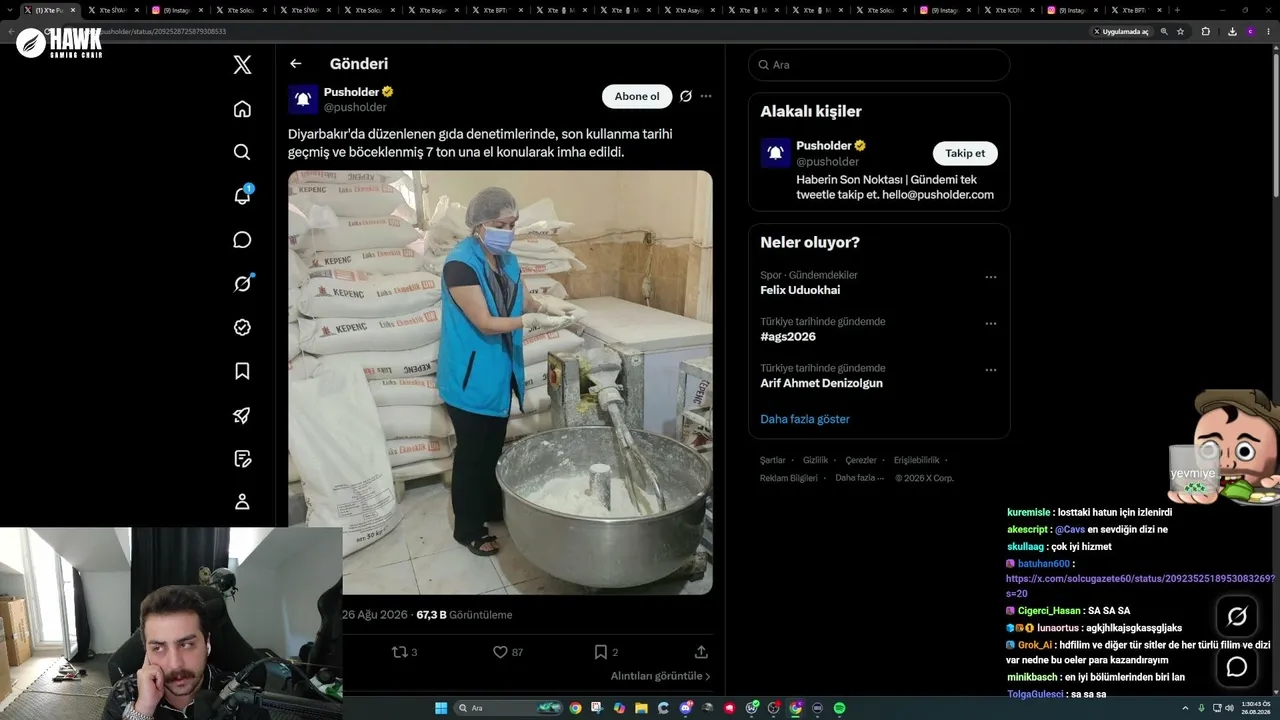This screenshot has height=720, width=1280.
Task: Click the rocket icon in sidebar
Action: (x=242, y=415)
